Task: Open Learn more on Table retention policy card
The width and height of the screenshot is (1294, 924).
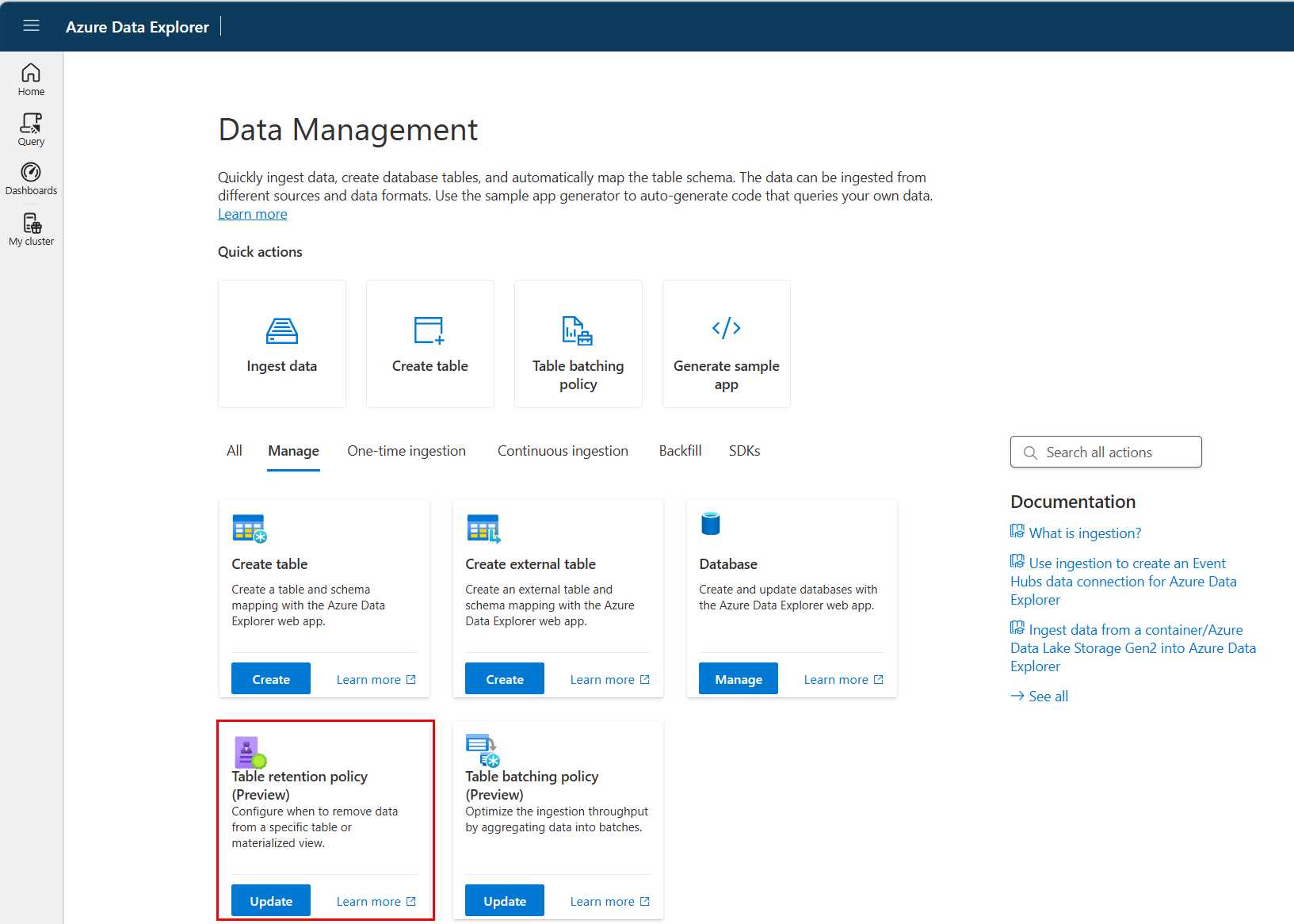Action: coord(376,902)
